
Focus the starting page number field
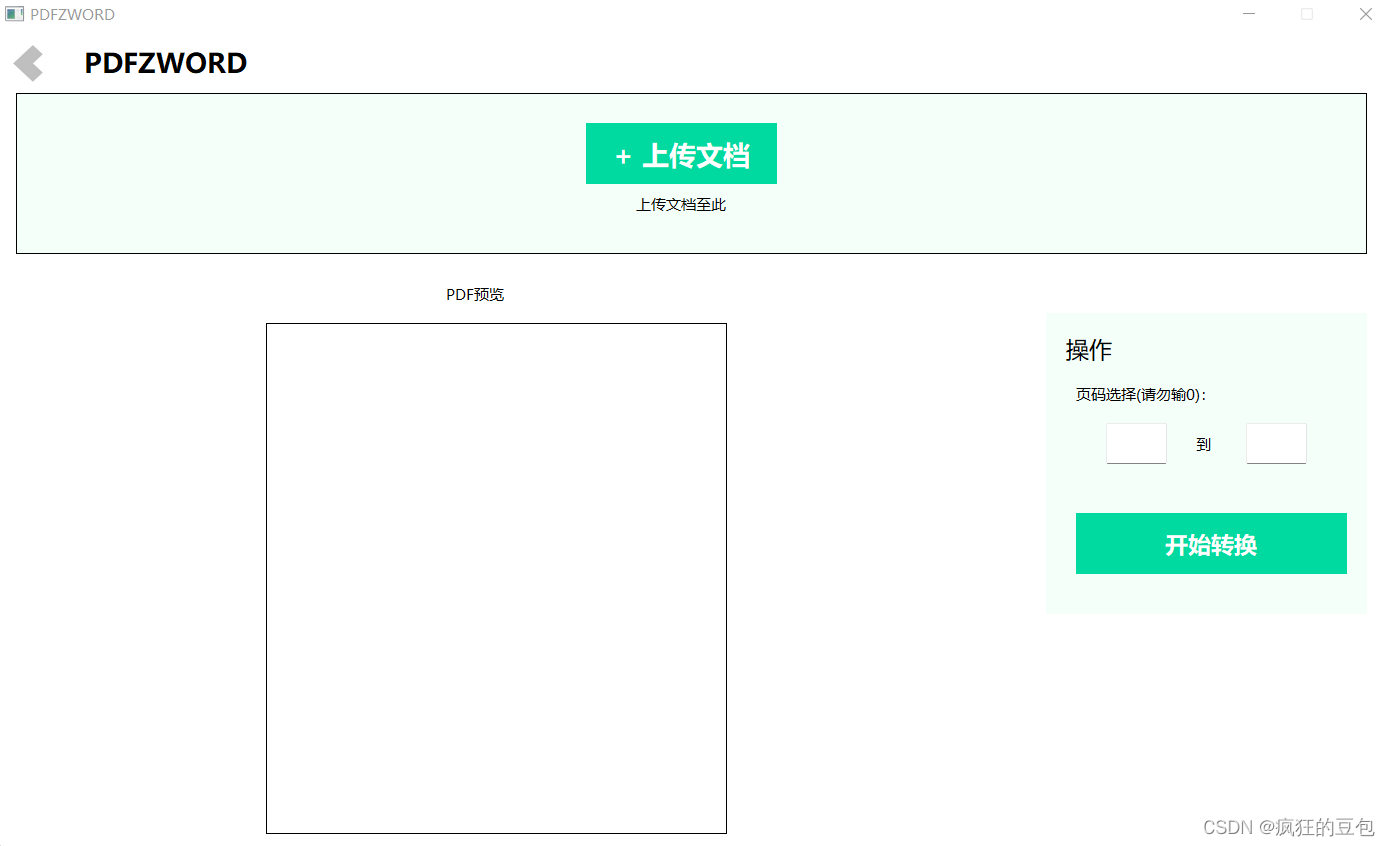(1136, 443)
